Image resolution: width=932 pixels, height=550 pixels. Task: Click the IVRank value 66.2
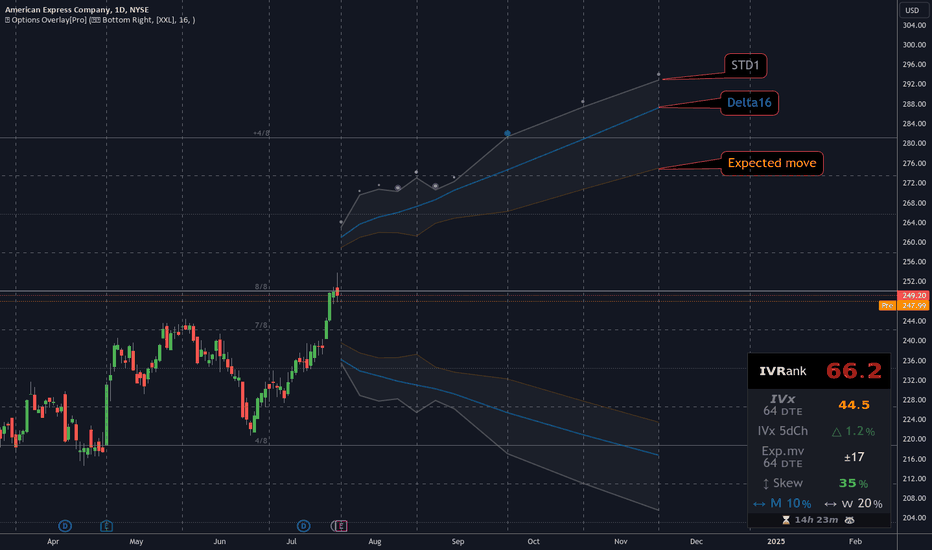pos(854,371)
